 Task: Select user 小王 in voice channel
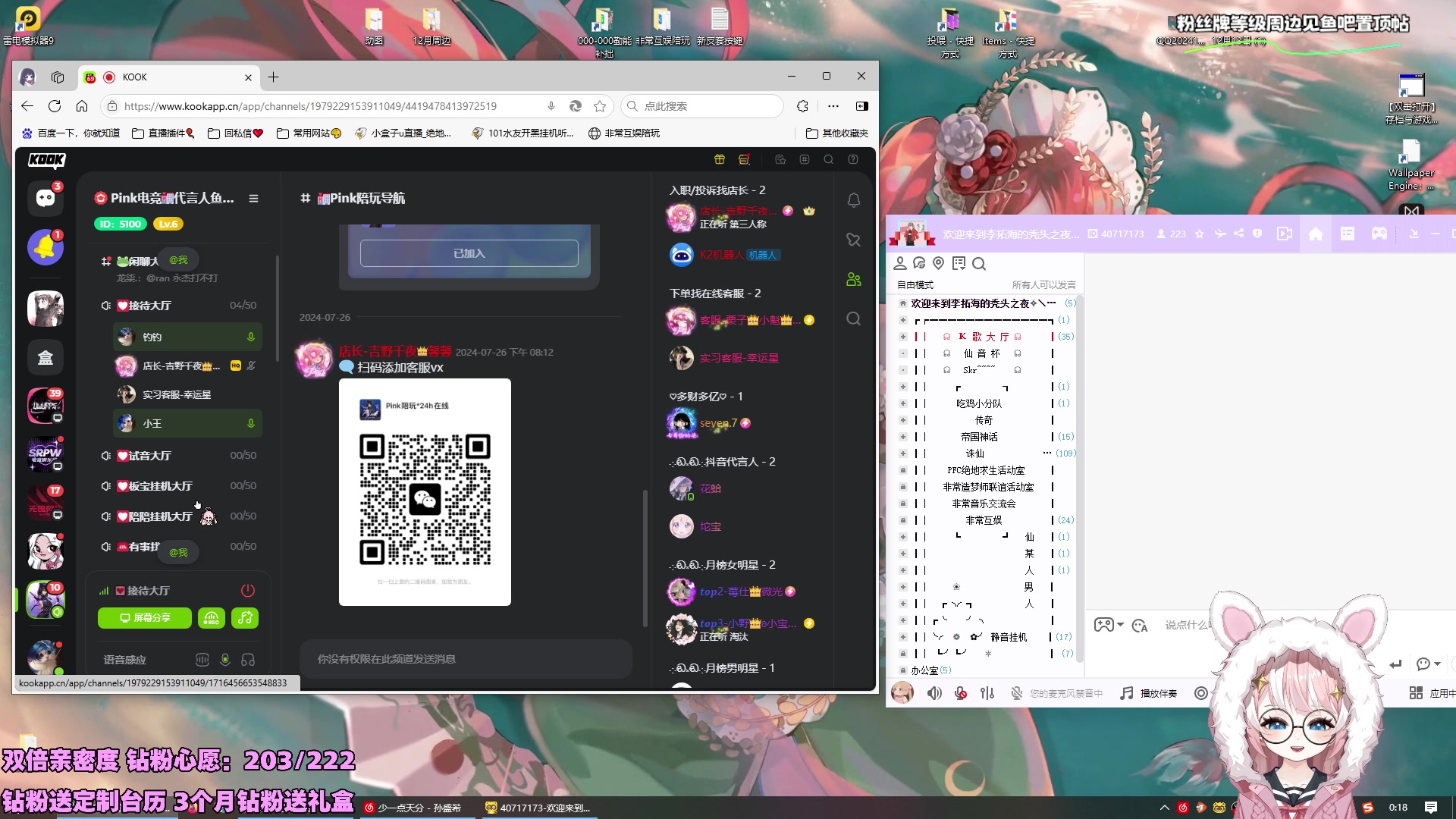187,423
